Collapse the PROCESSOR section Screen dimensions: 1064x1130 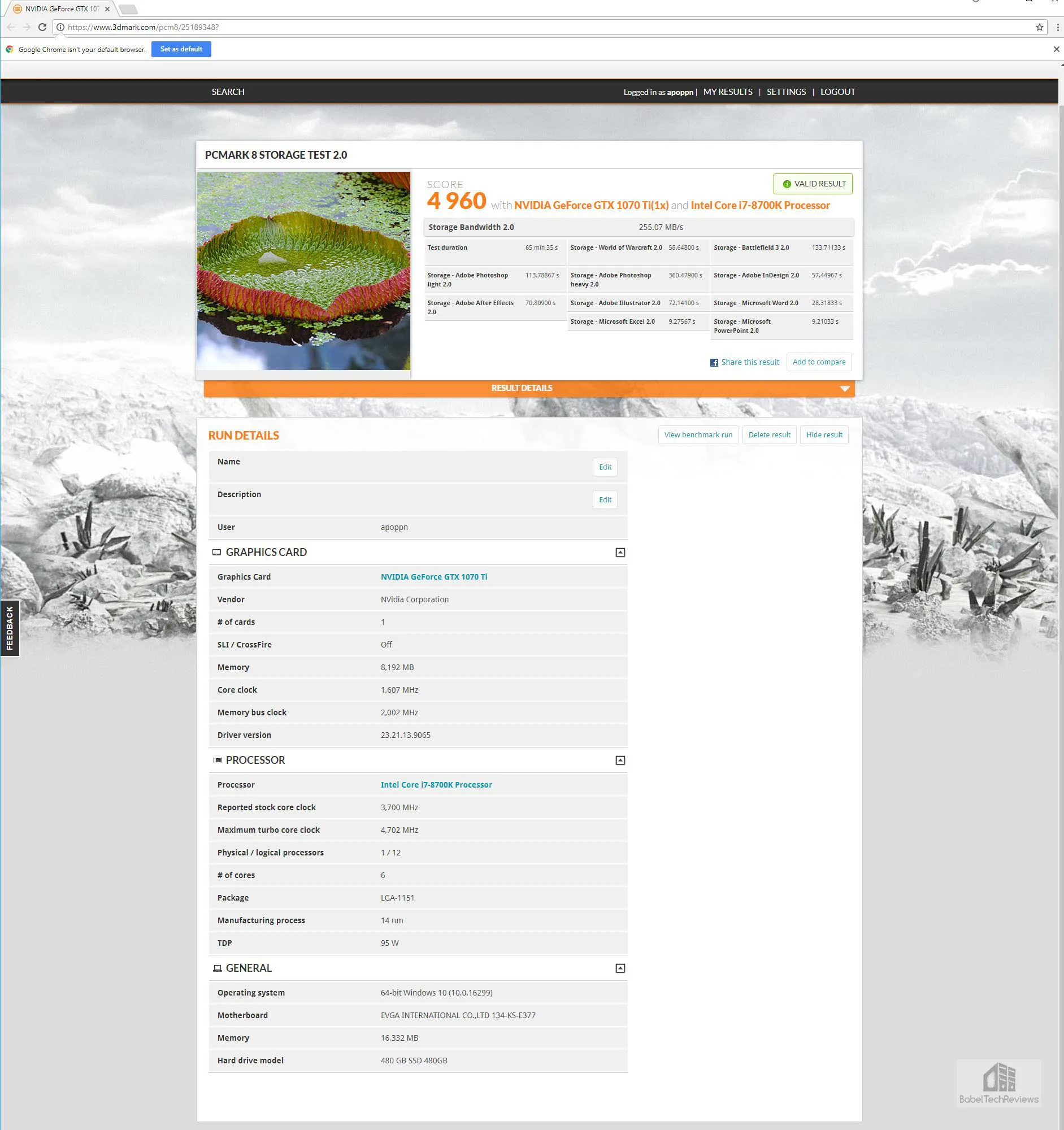click(x=620, y=760)
